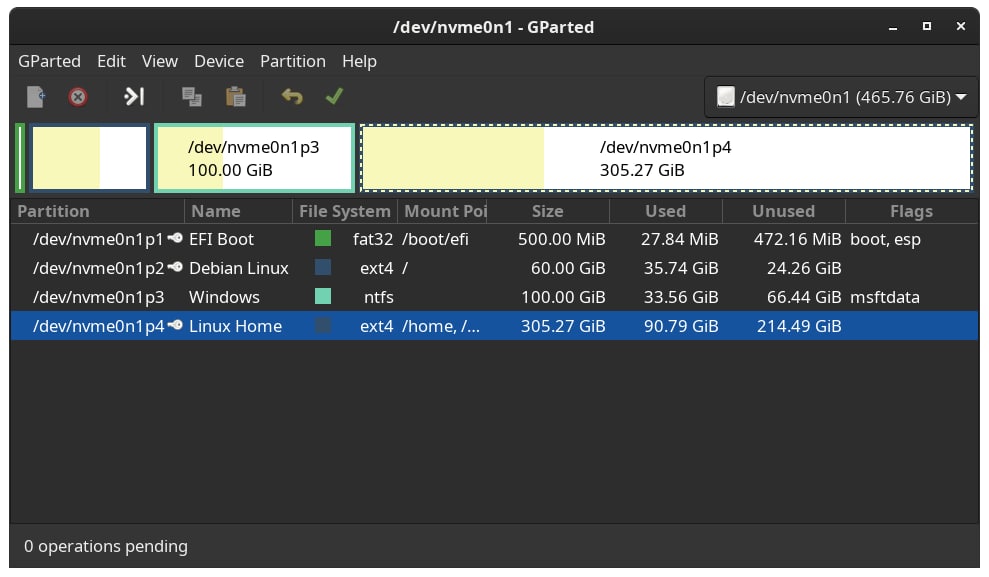Click the 66.44 GiB unused cell
Screen dimensions: 989x577
pos(804,297)
